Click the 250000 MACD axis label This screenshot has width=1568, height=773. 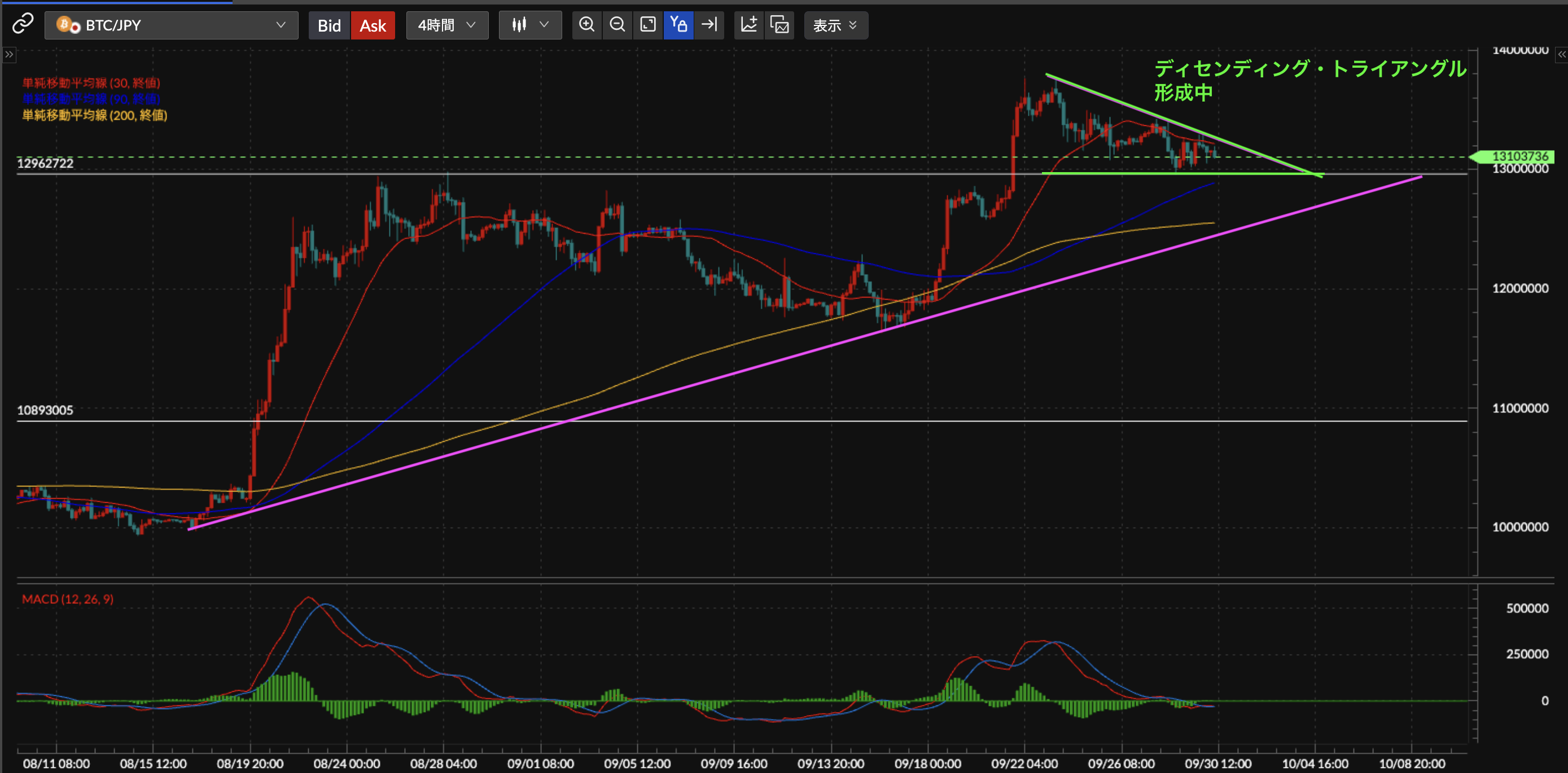pyautogui.click(x=1527, y=655)
